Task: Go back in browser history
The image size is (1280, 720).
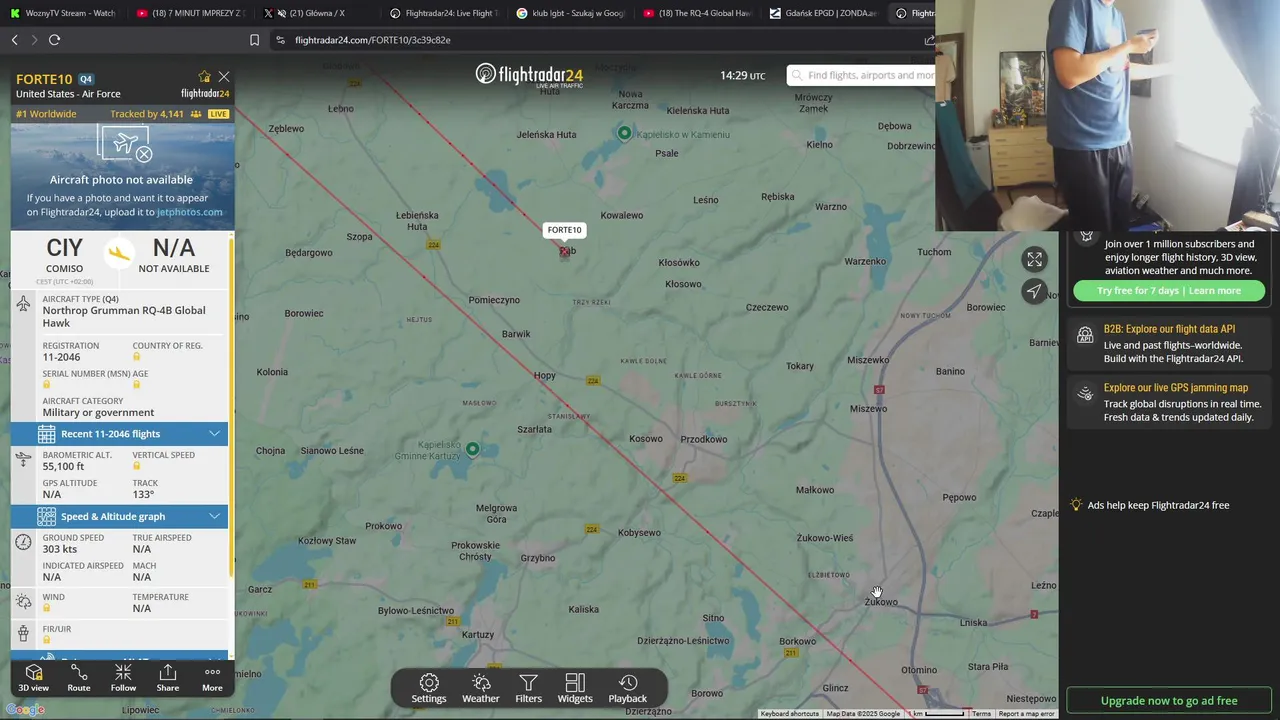Action: pos(14,40)
